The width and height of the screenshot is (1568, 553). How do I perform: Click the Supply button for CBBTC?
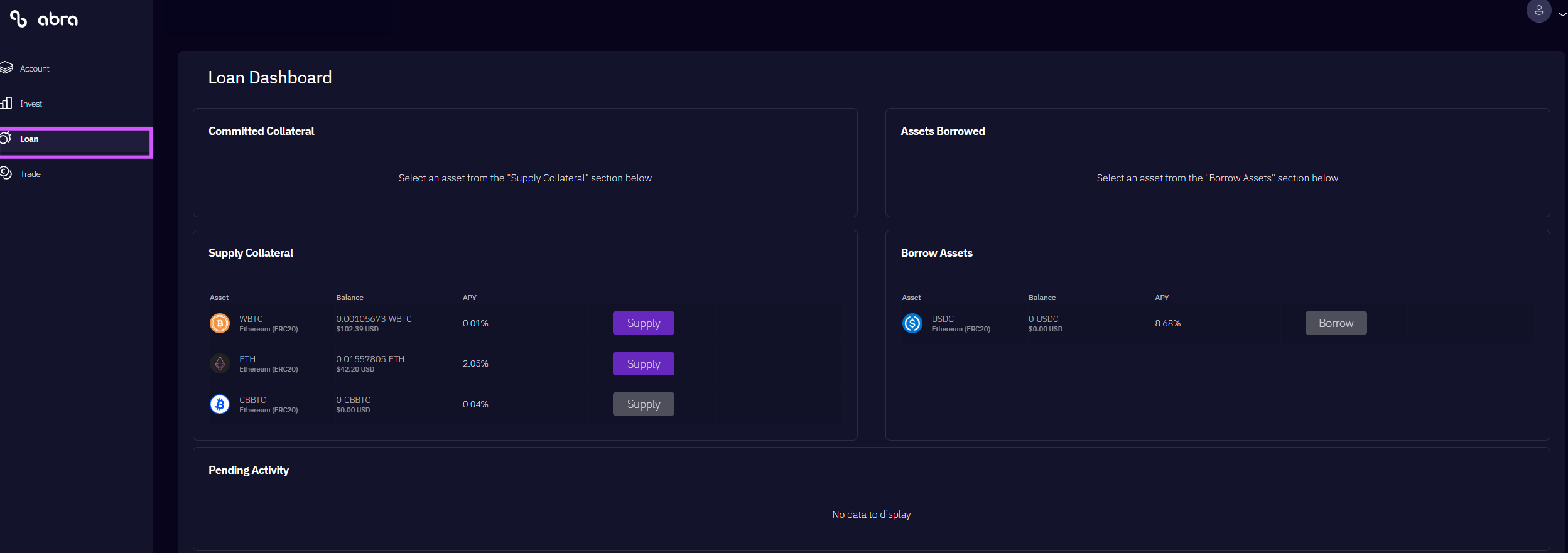tap(644, 404)
